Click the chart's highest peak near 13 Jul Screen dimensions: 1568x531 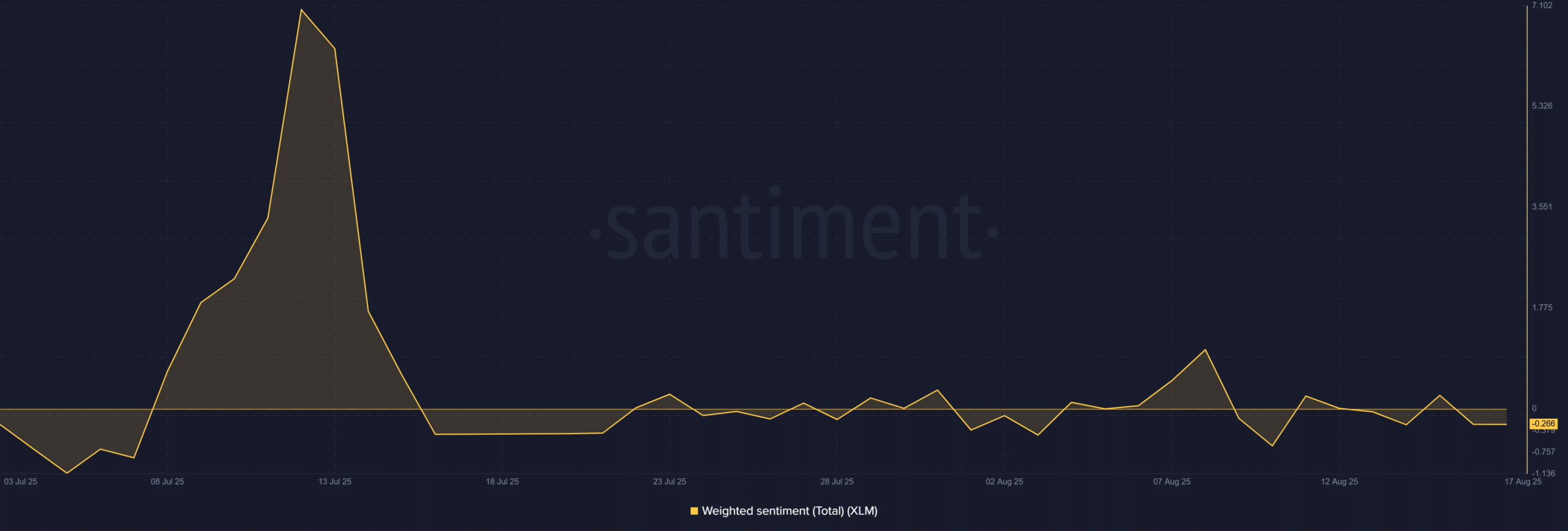(301, 10)
